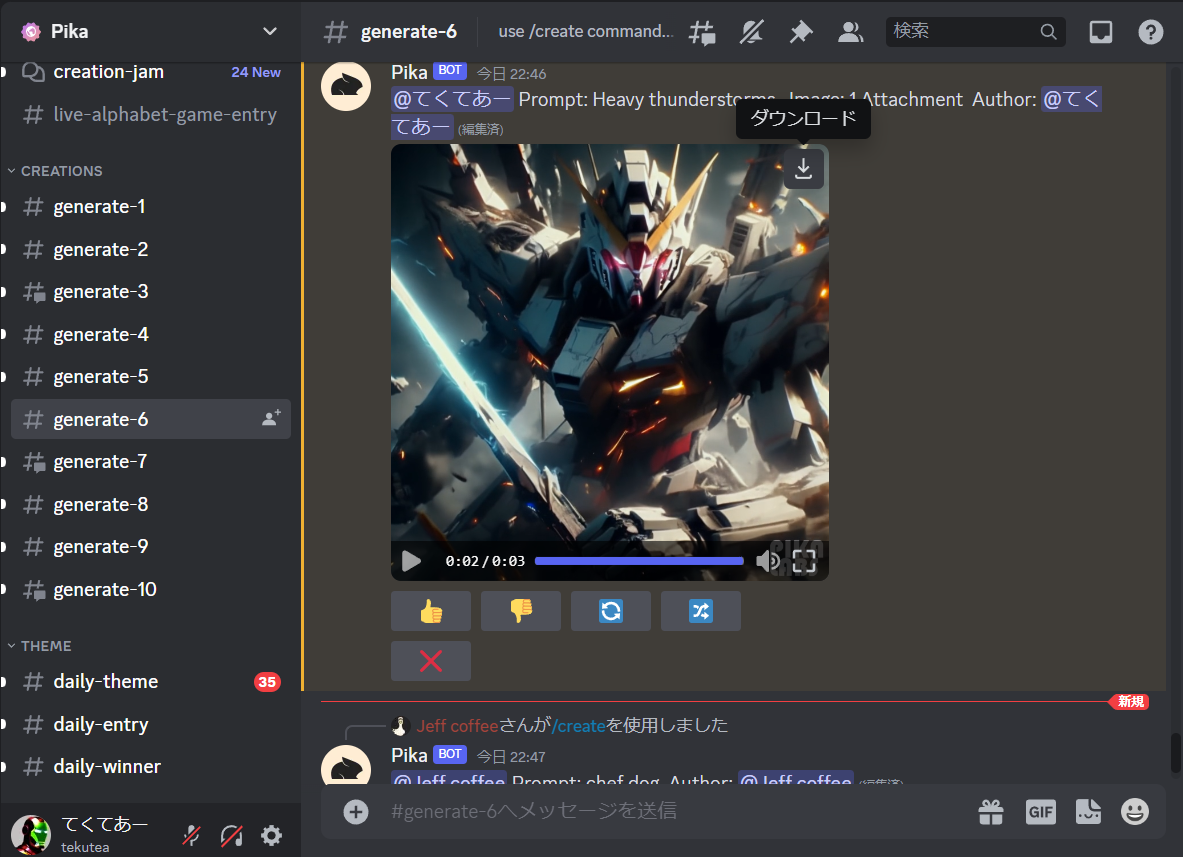Click the generate-6 channel header hash icon
The width and height of the screenshot is (1183, 857).
click(335, 32)
